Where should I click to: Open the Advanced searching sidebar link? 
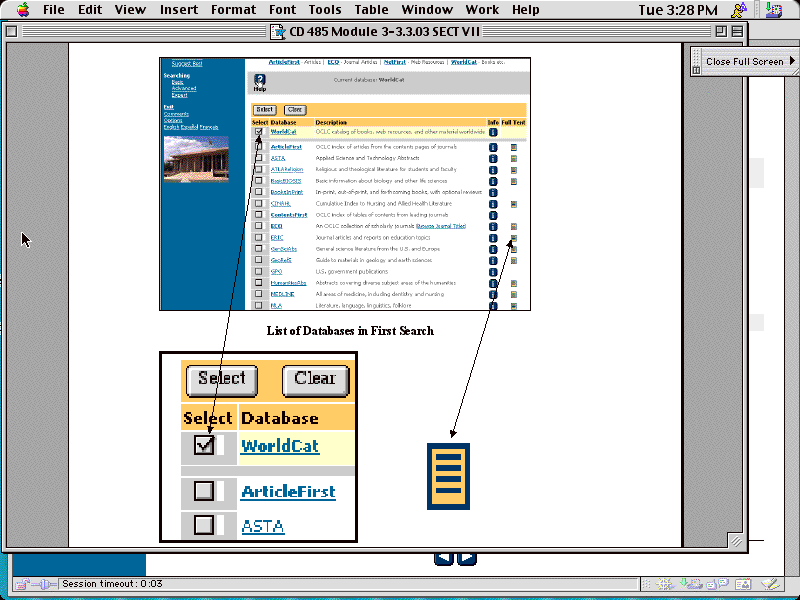(x=184, y=88)
